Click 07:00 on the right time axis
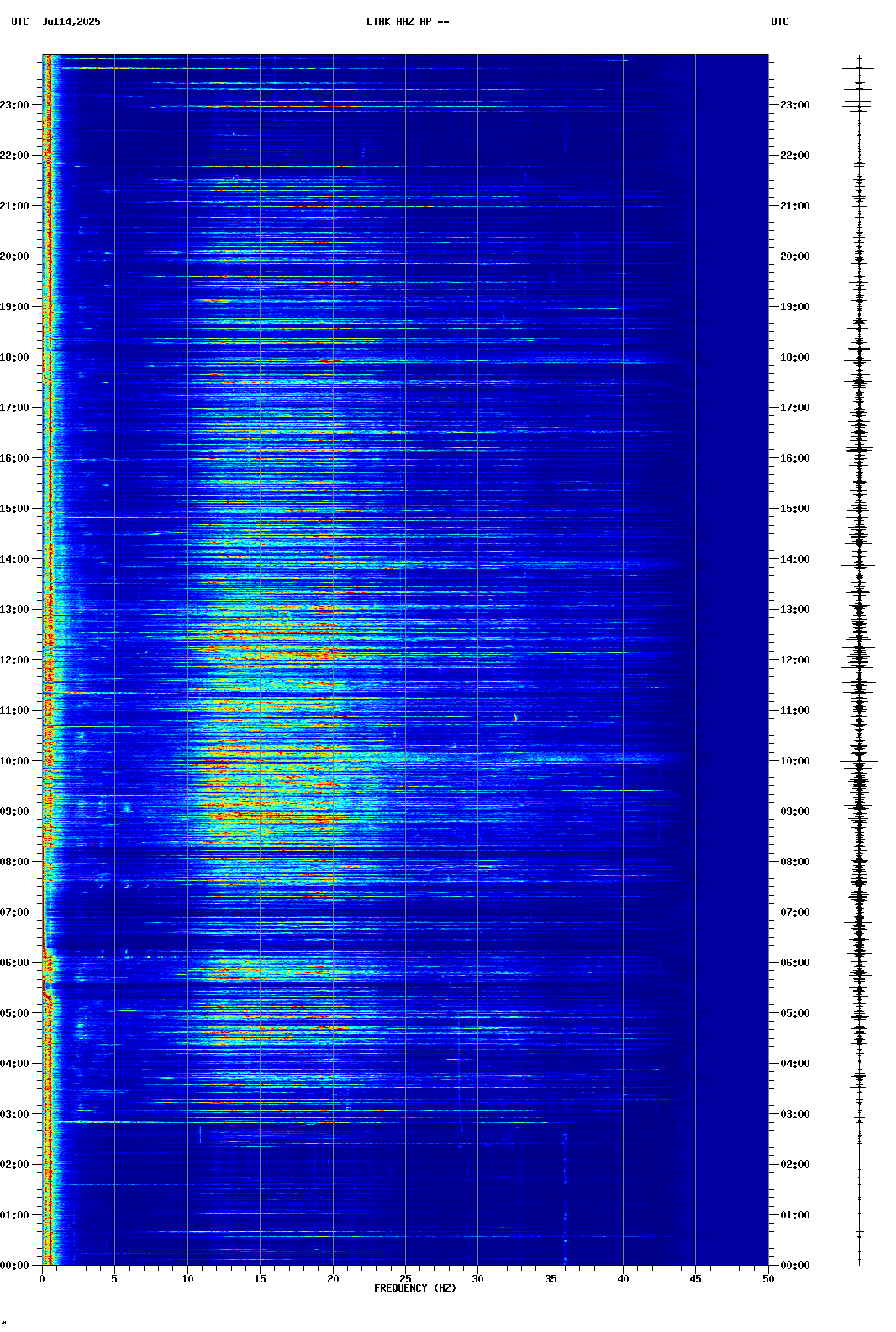Viewport: 896px width, 1332px height. (795, 912)
